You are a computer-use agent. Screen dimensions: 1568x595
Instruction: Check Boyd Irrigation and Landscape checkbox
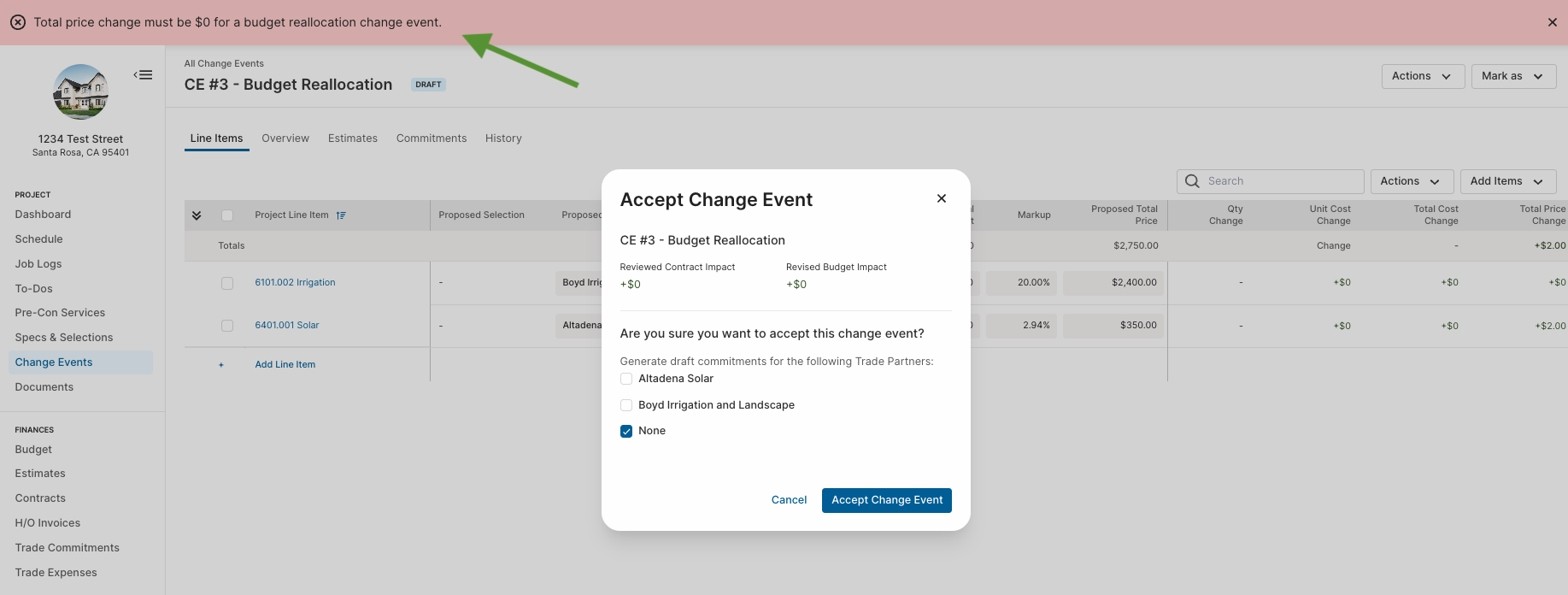pos(626,405)
